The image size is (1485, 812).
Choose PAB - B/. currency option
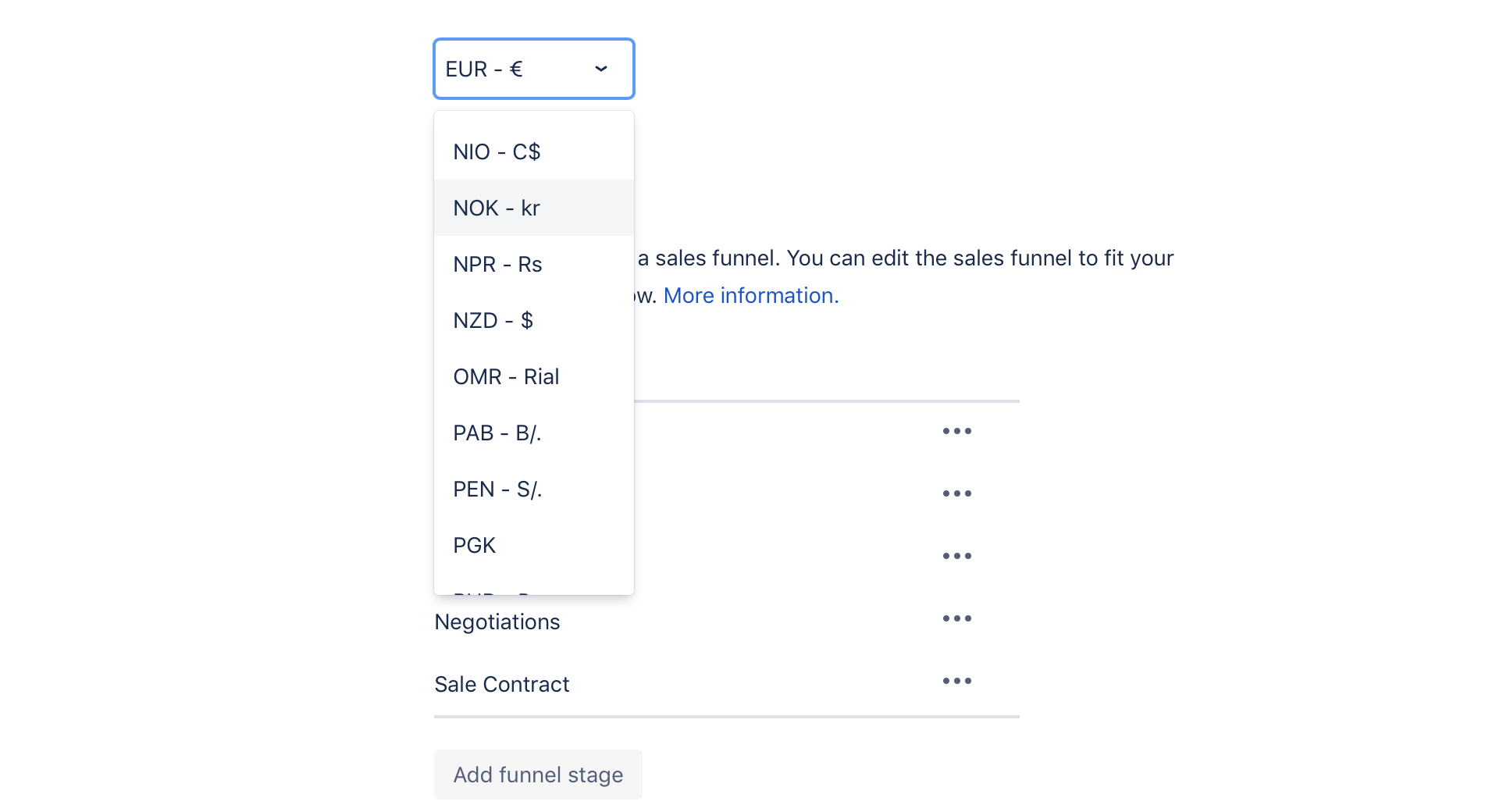pos(534,433)
